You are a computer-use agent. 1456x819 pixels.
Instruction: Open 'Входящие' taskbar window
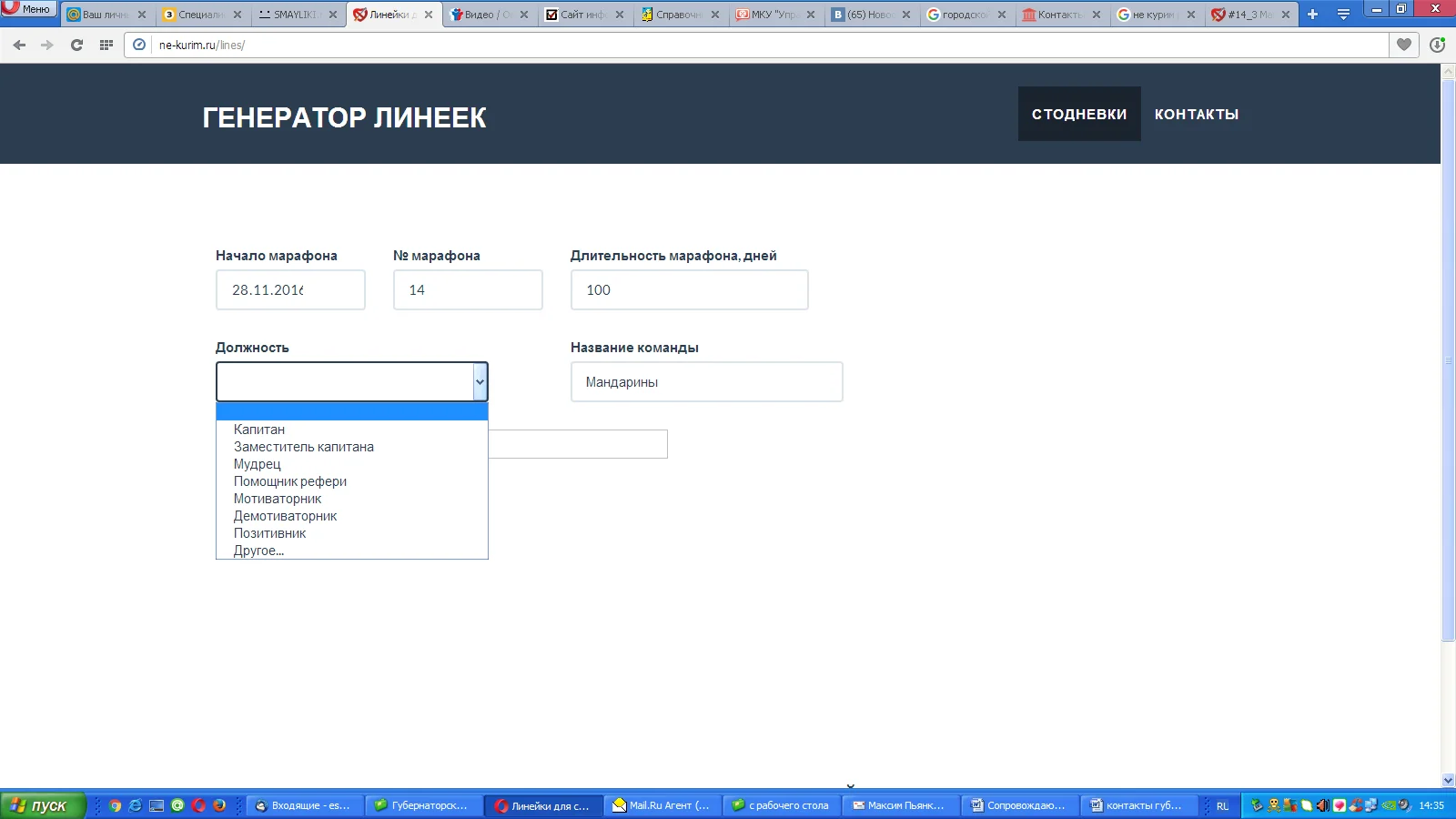pyautogui.click(x=305, y=805)
